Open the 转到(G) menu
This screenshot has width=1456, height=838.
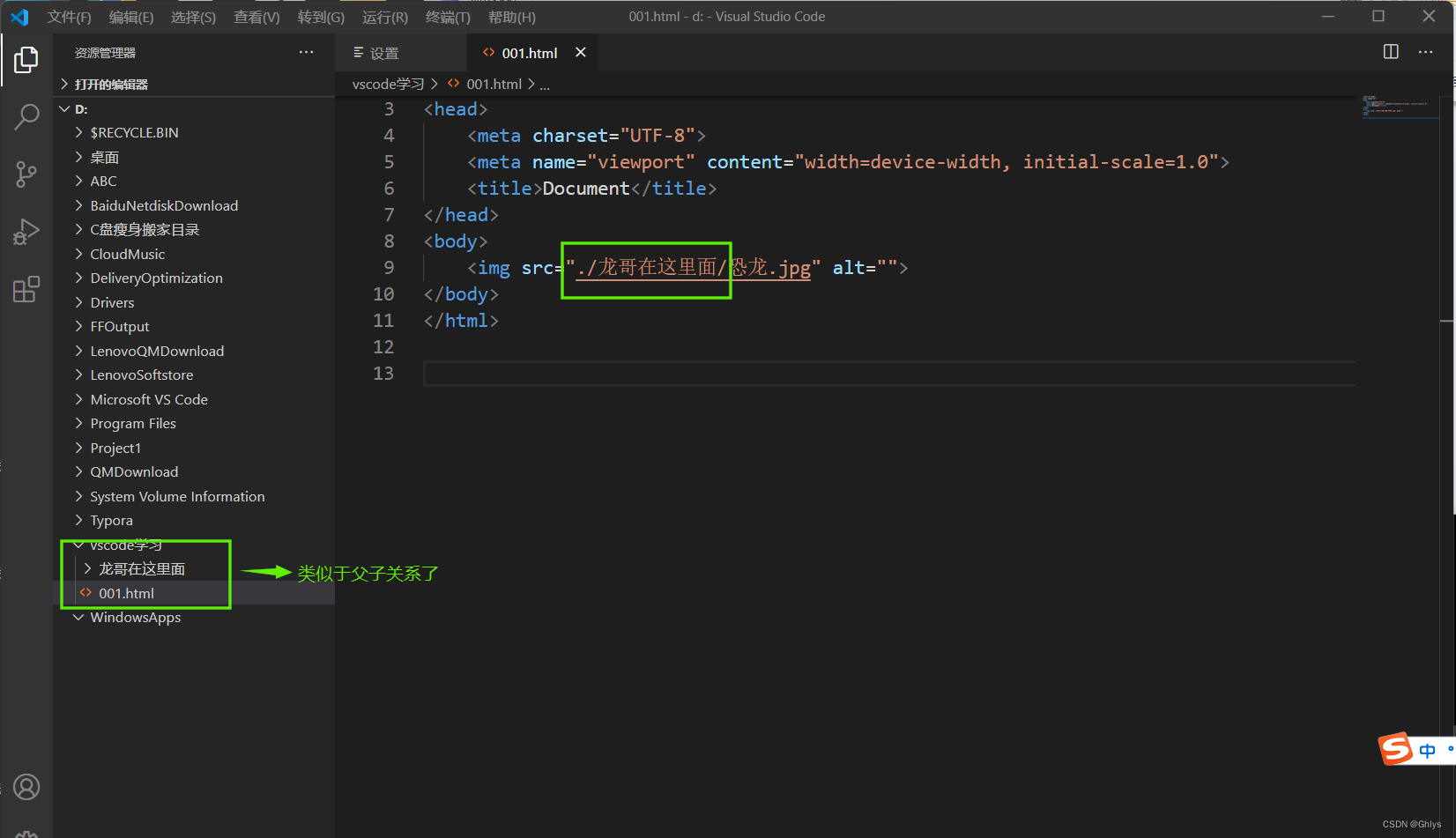(x=321, y=17)
